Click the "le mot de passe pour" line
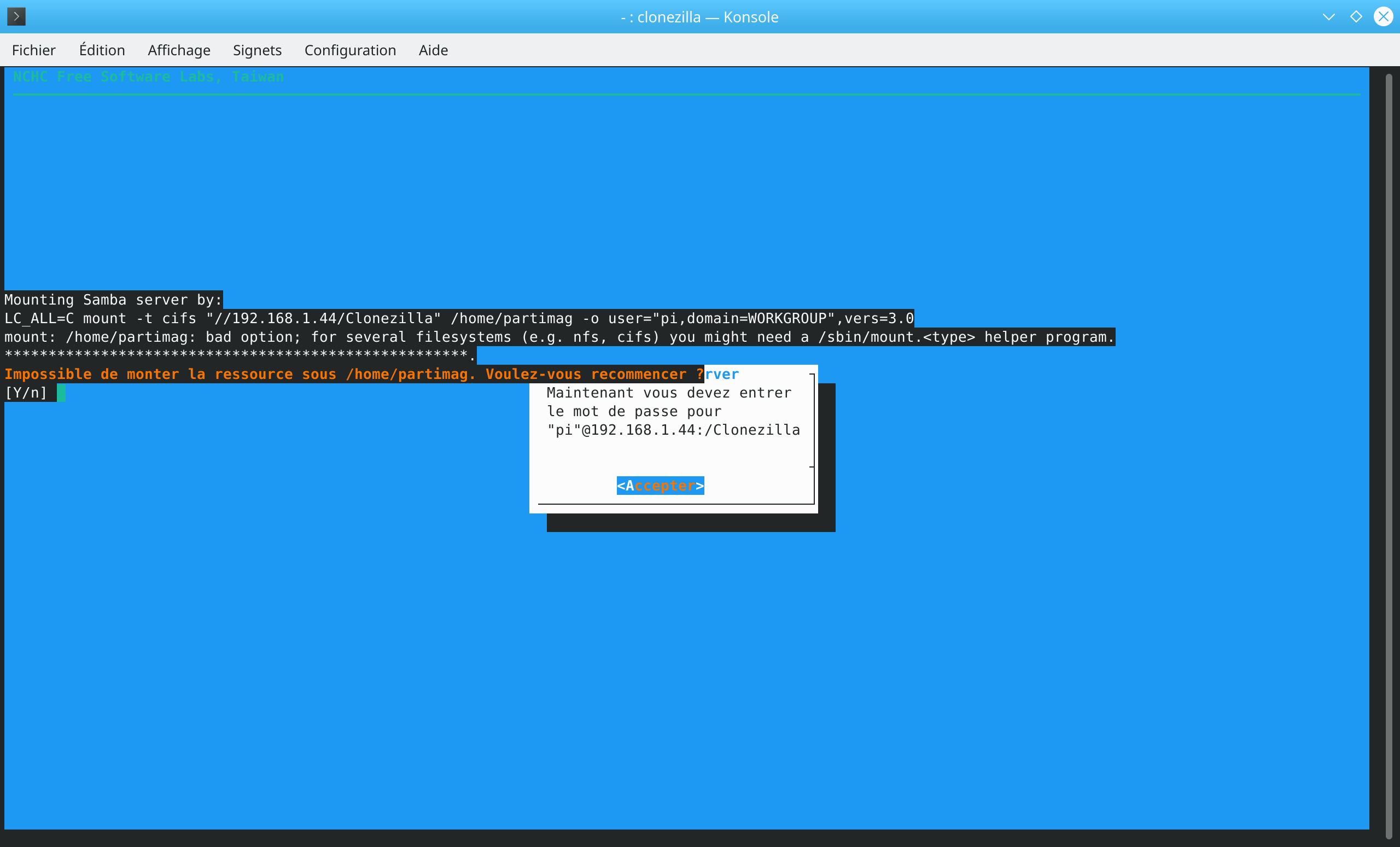 634,411
